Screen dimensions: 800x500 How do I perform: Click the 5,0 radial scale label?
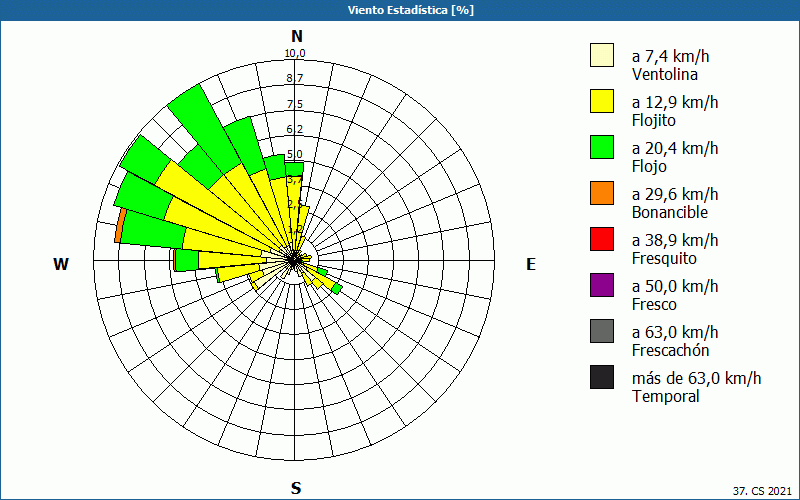tap(295, 154)
